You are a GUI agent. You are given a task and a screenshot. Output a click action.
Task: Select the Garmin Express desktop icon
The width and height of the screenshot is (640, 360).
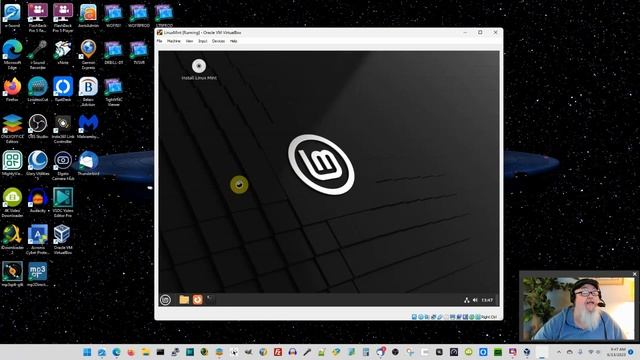click(x=88, y=55)
